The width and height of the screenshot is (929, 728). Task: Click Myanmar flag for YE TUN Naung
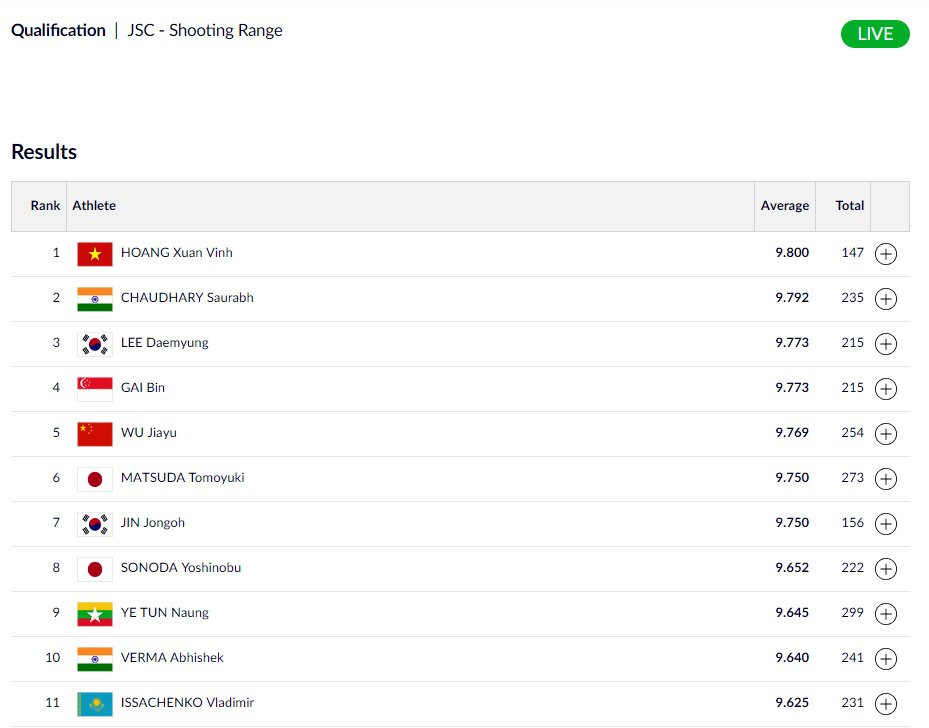click(x=95, y=614)
